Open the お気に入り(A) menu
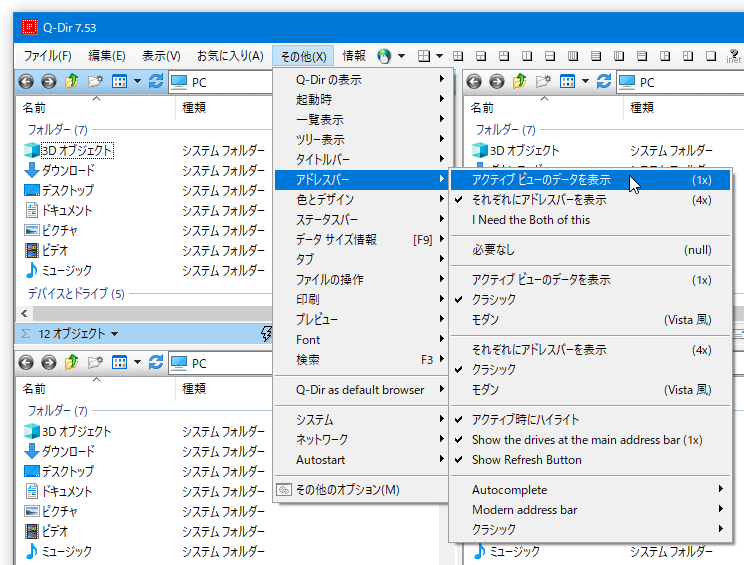The image size is (744, 565). click(230, 56)
